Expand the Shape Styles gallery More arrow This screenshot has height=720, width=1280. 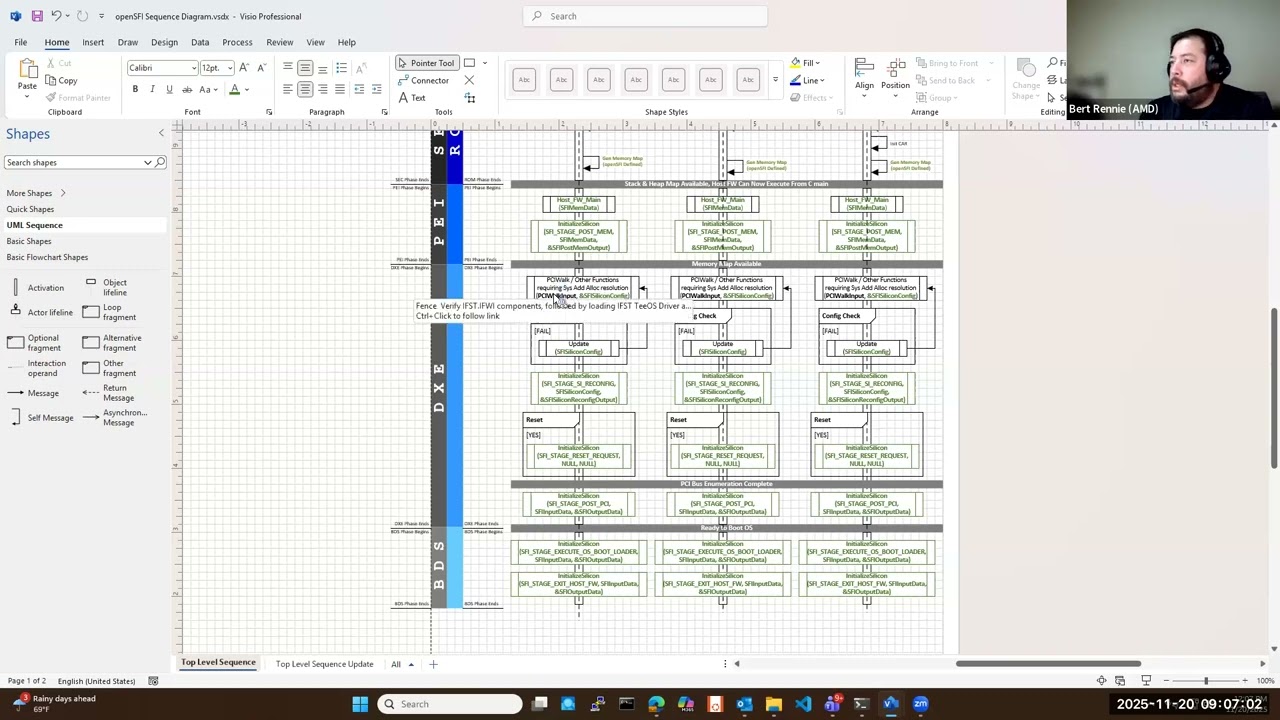coord(775,80)
